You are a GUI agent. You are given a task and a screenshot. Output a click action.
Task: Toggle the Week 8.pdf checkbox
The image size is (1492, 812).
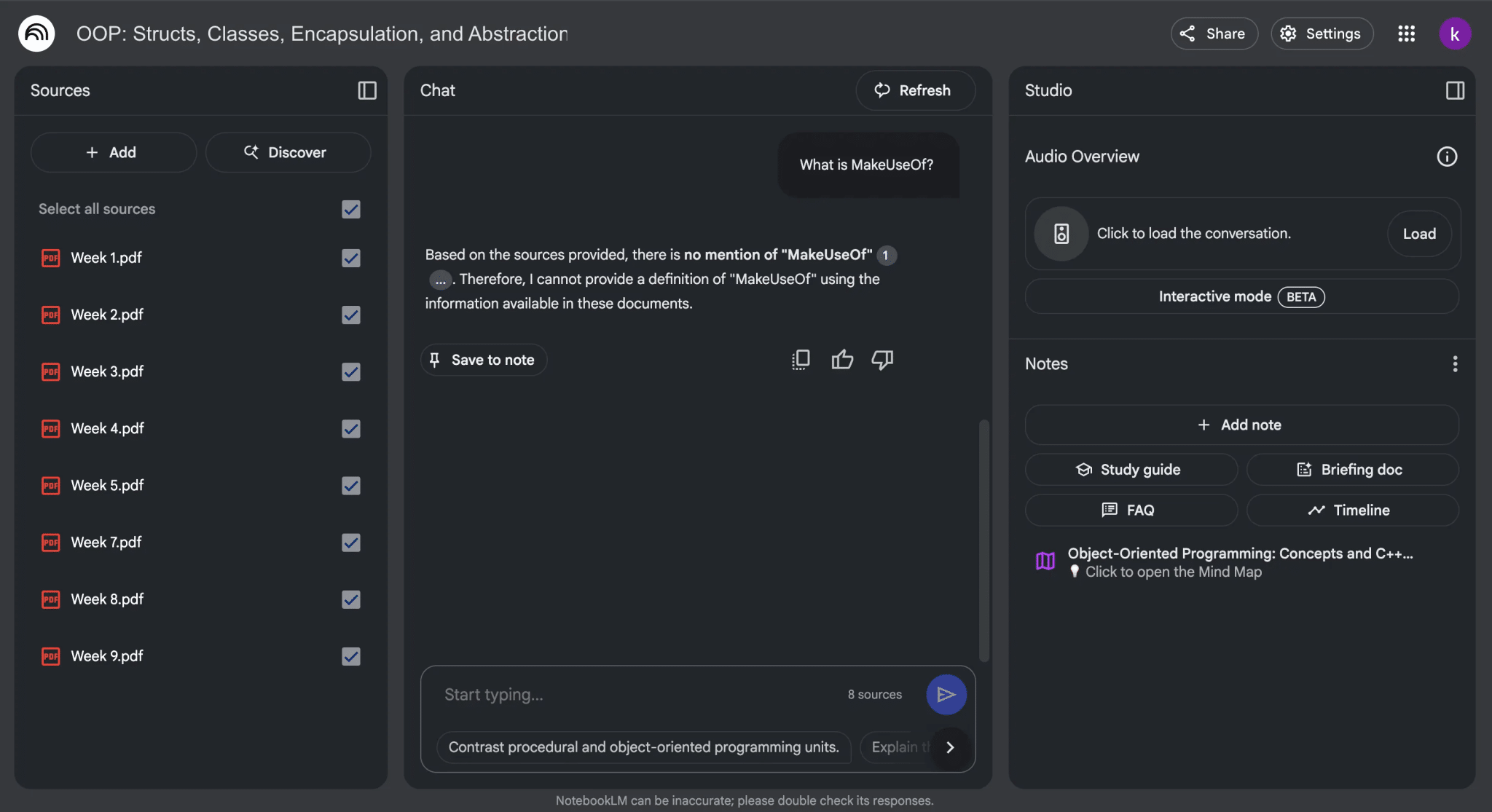[351, 599]
